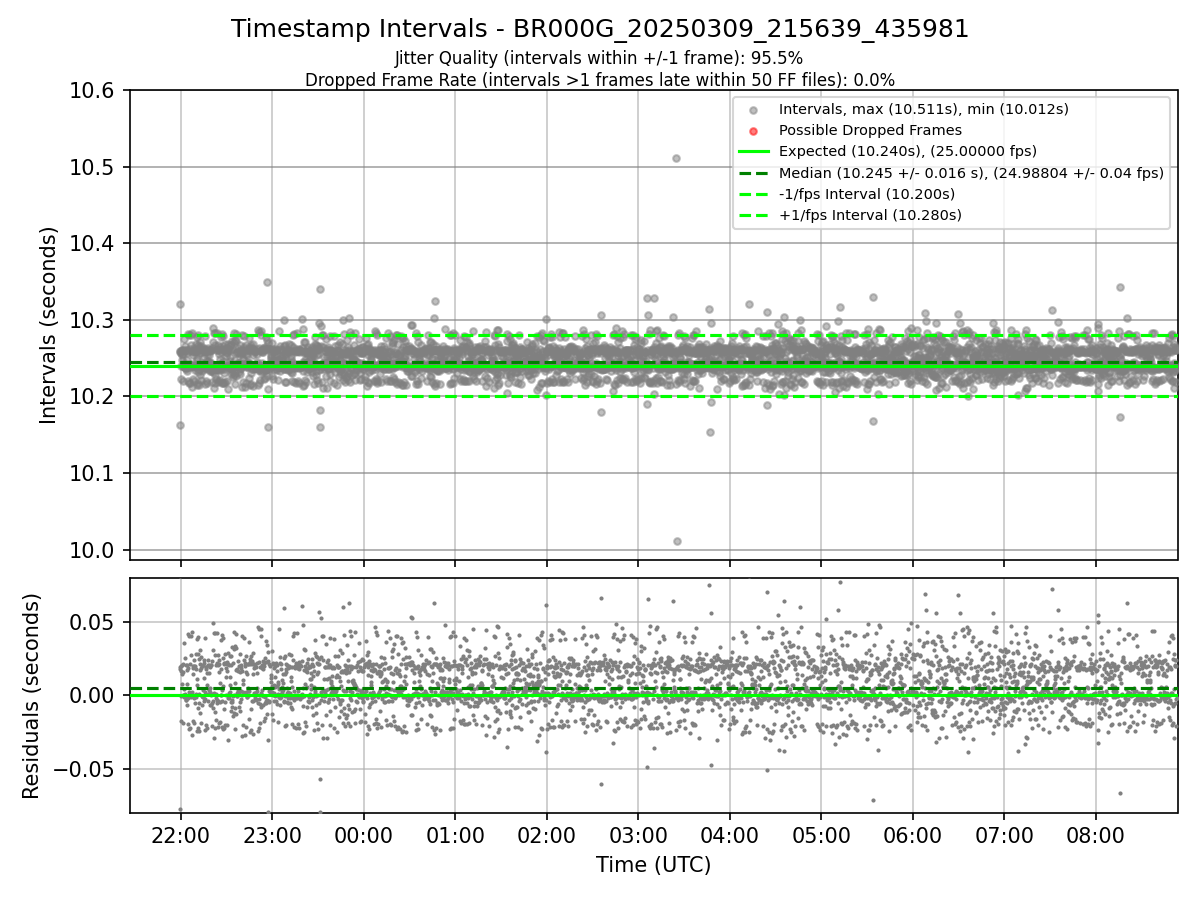Viewport: 1200px width, 900px height.
Task: Click the outlier point at the 10.012s minimum interval
Action: coord(677,541)
